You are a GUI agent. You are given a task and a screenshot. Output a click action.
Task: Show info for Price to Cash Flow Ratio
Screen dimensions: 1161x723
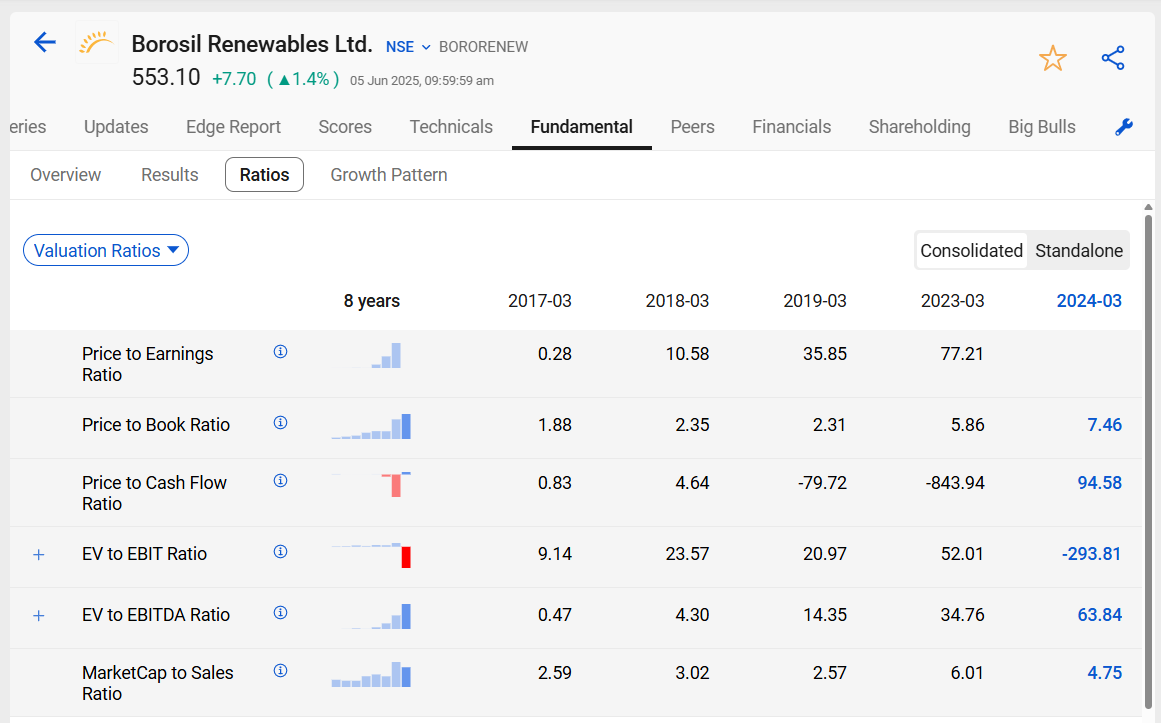click(x=281, y=481)
